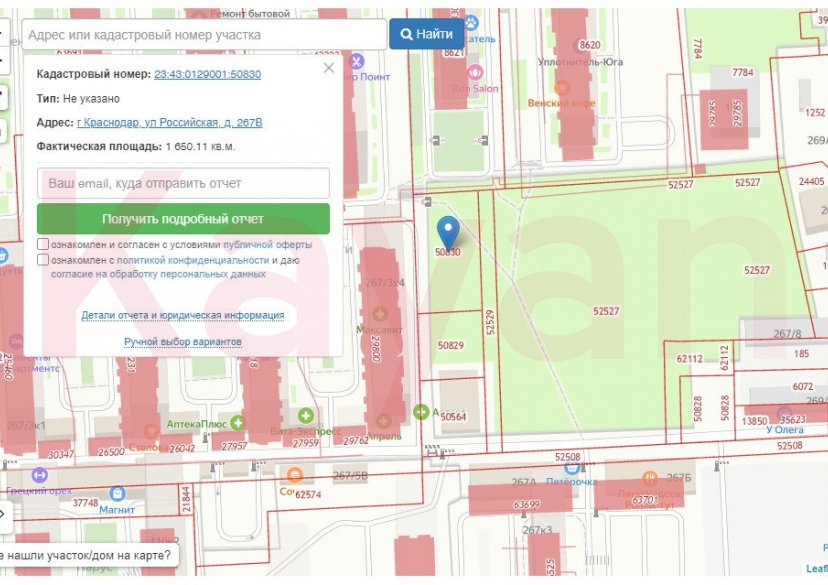Open the Краснодар, ул Российская 267В address link
Image resolution: width=828 pixels, height=585 pixels.
click(169, 122)
